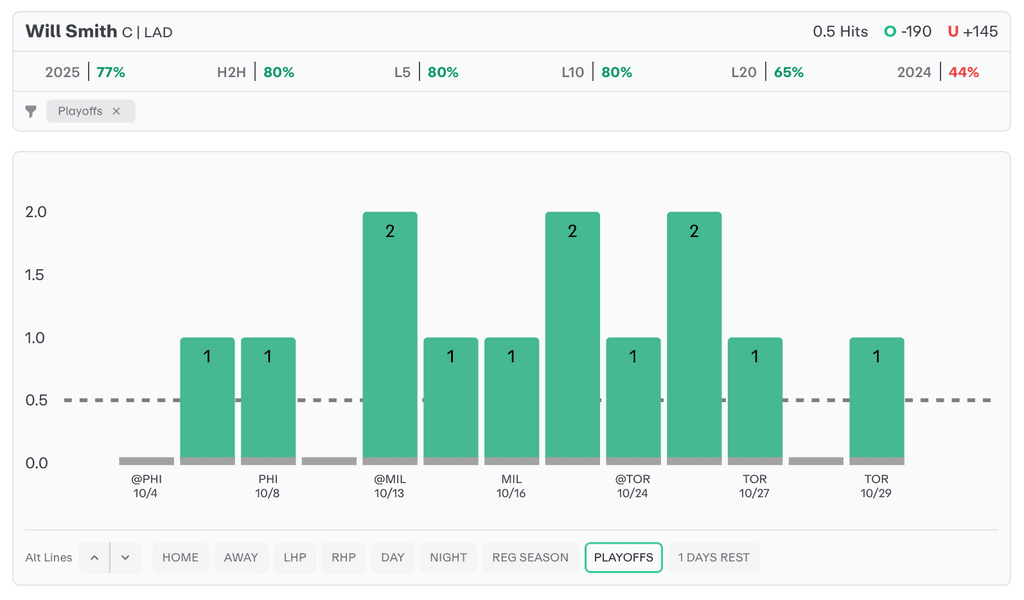Select the Over -190 odds

pyautogui.click(x=908, y=31)
